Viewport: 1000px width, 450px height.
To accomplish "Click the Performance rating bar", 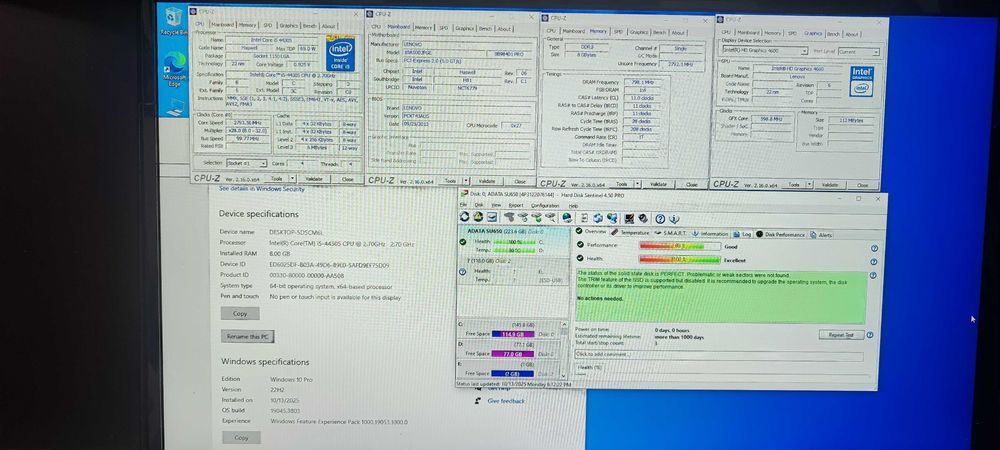I will point(680,245).
